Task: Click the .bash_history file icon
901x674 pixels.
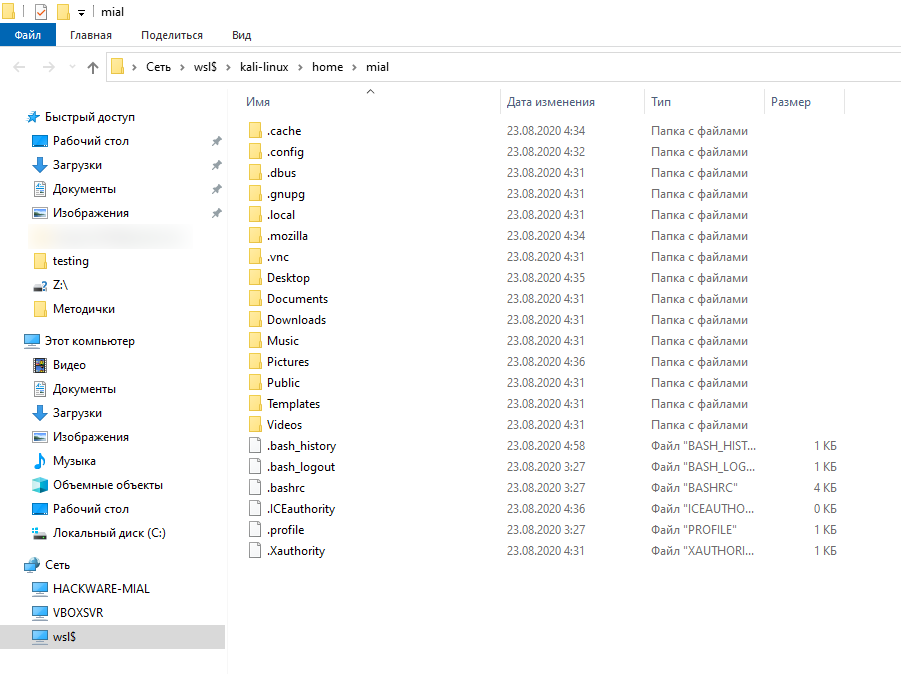Action: [x=255, y=446]
